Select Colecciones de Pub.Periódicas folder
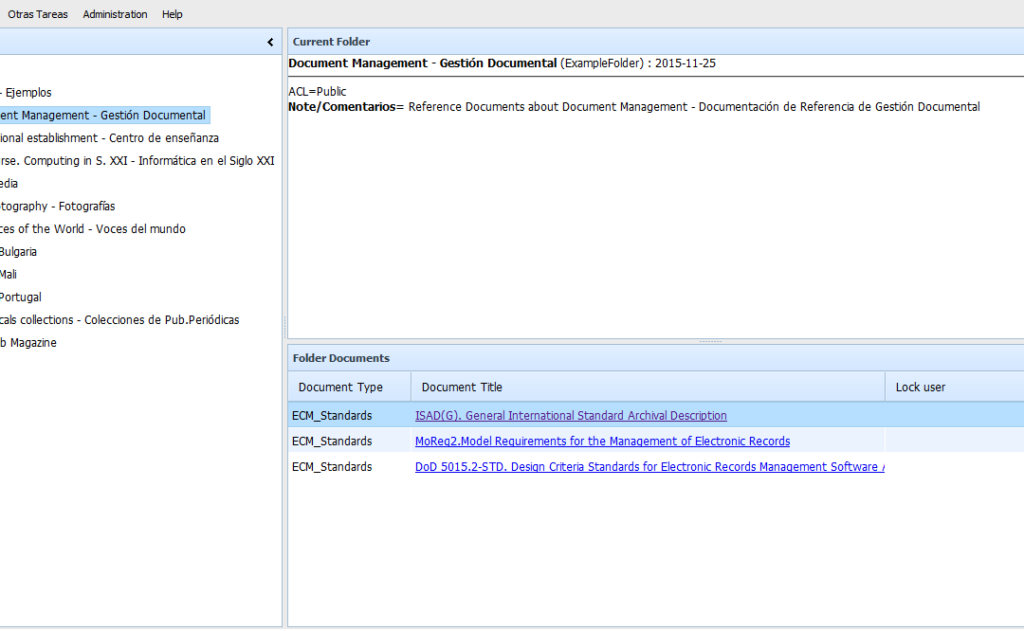Screen dimensions: 1024x631 click(x=120, y=320)
